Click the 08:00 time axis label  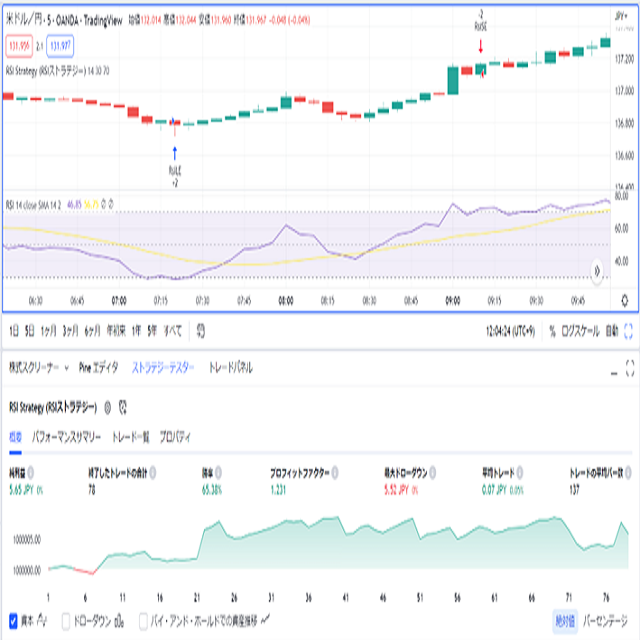point(286,301)
